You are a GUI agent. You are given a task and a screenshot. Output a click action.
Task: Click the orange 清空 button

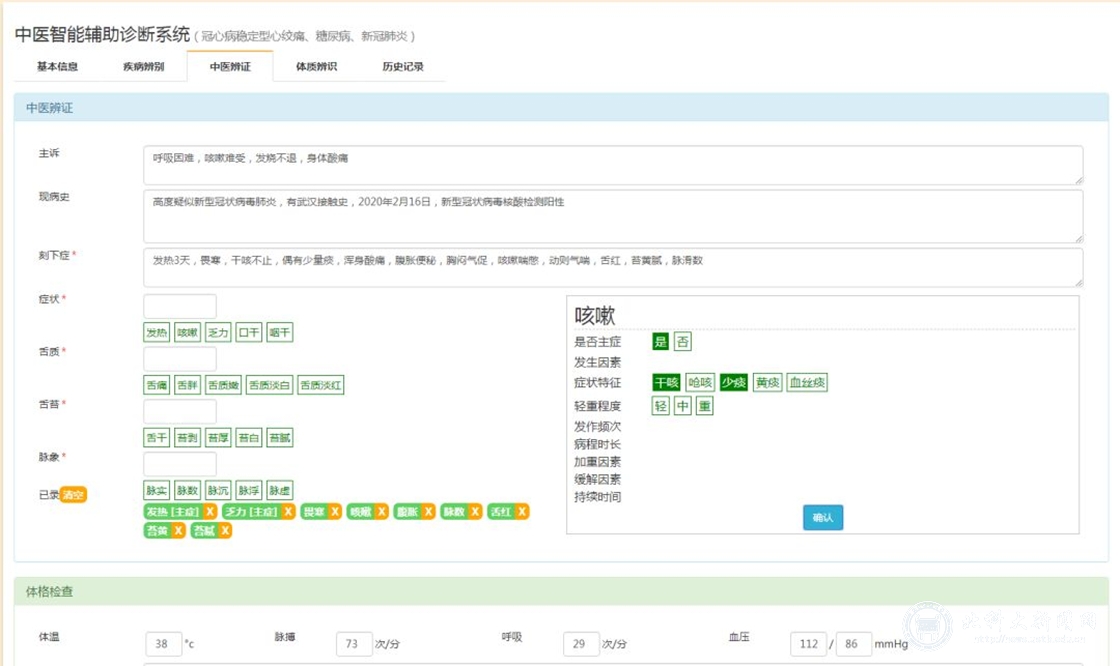(73, 494)
